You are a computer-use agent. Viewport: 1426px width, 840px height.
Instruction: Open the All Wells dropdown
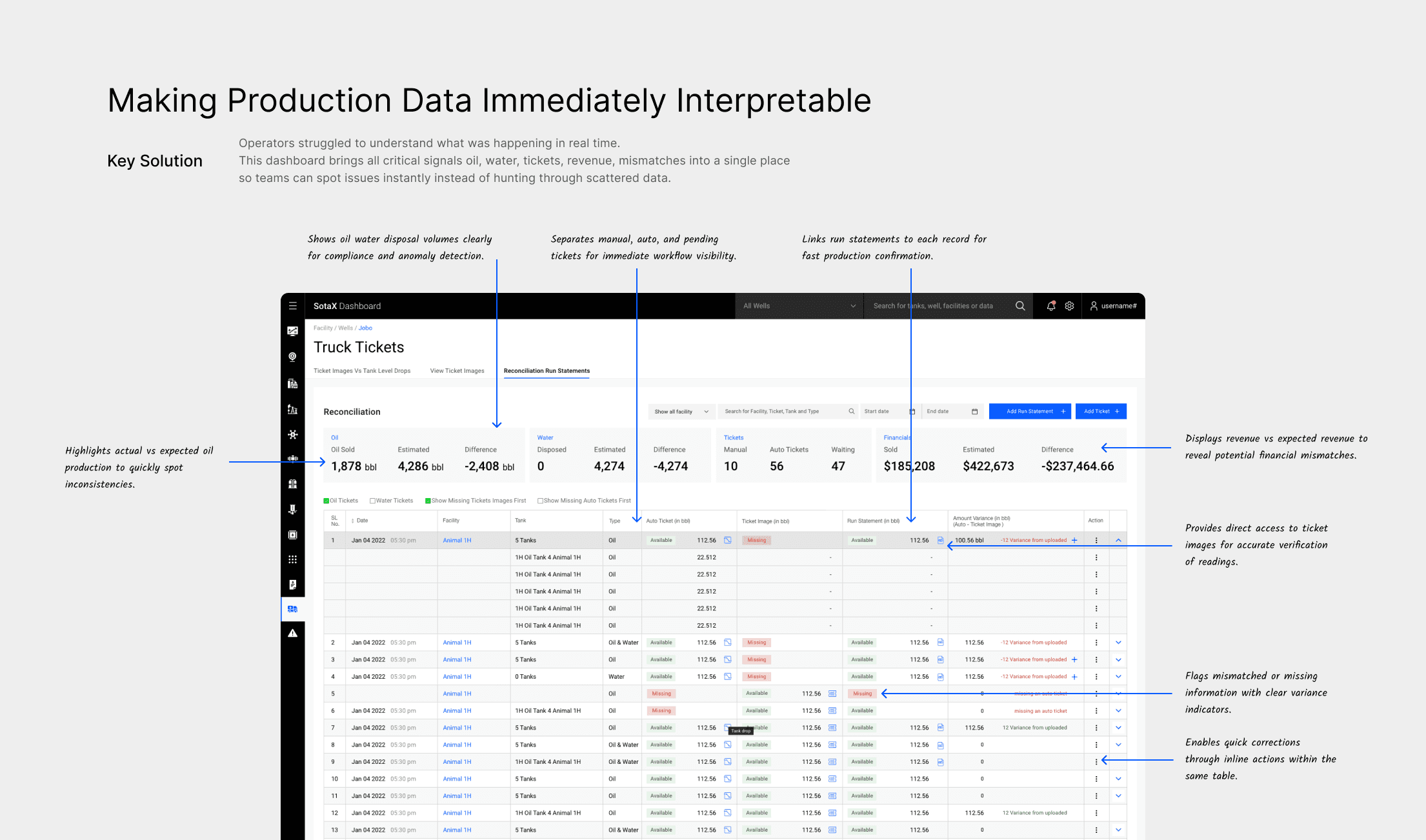coord(799,306)
